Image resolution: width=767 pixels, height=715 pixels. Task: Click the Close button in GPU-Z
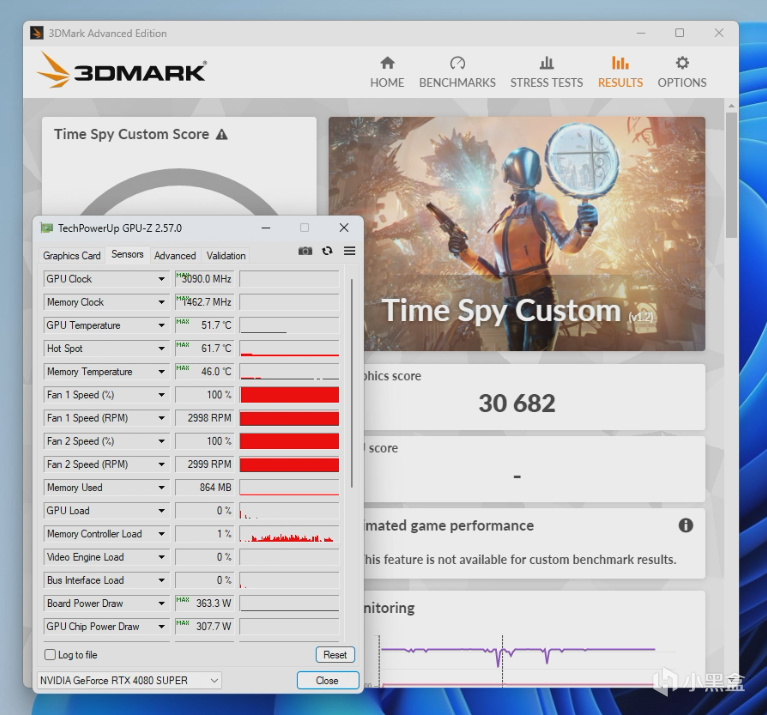click(x=327, y=680)
